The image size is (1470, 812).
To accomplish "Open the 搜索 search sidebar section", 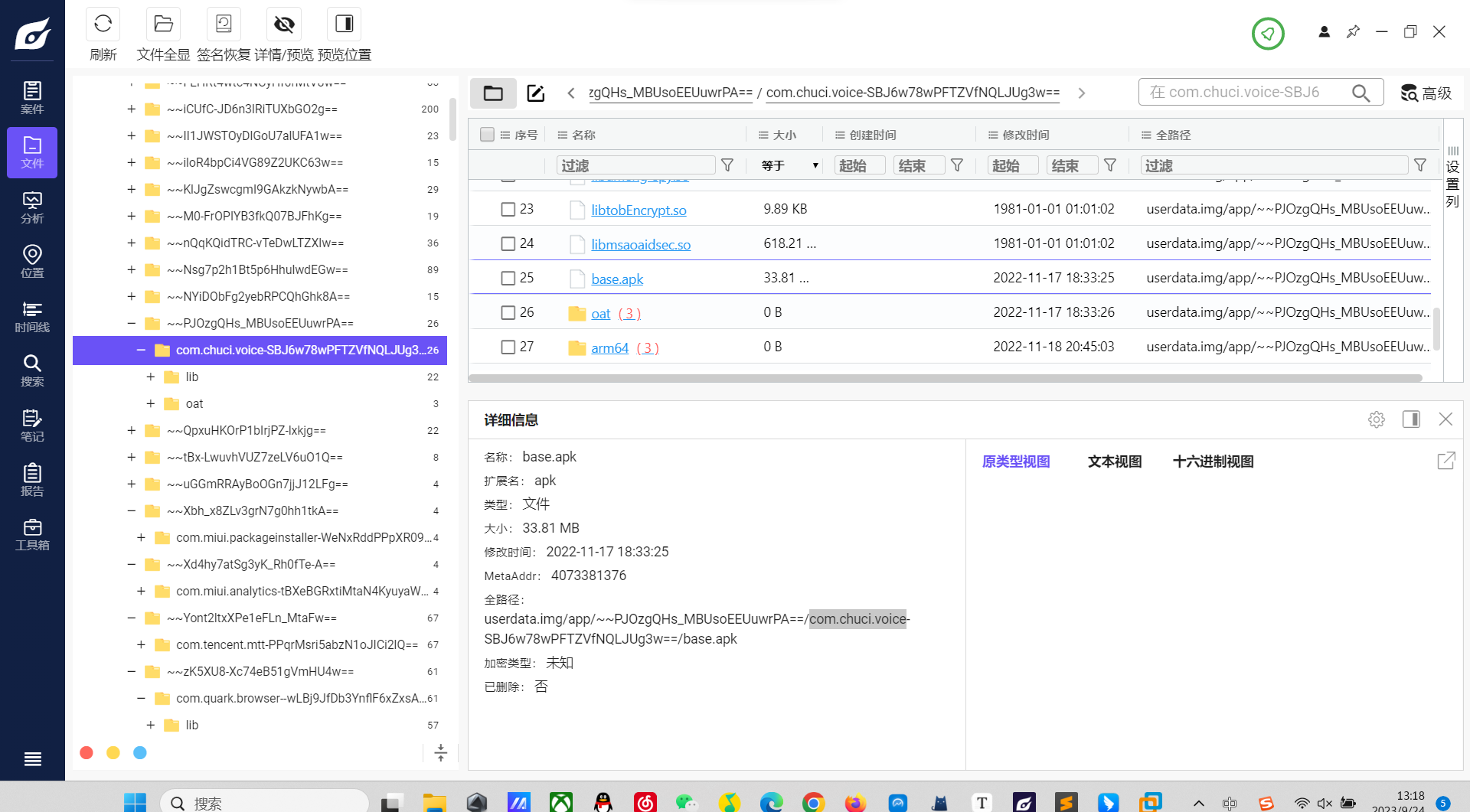I will (32, 371).
